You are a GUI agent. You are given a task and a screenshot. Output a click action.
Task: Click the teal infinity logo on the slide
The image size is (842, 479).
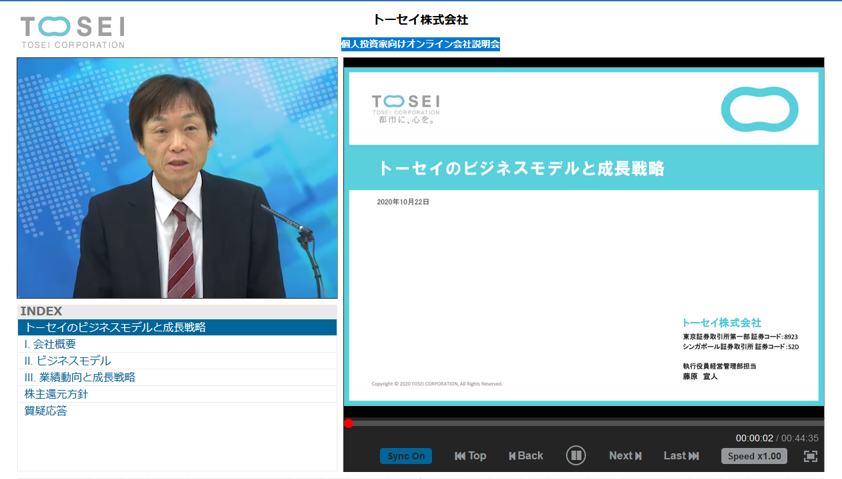pyautogui.click(x=759, y=109)
